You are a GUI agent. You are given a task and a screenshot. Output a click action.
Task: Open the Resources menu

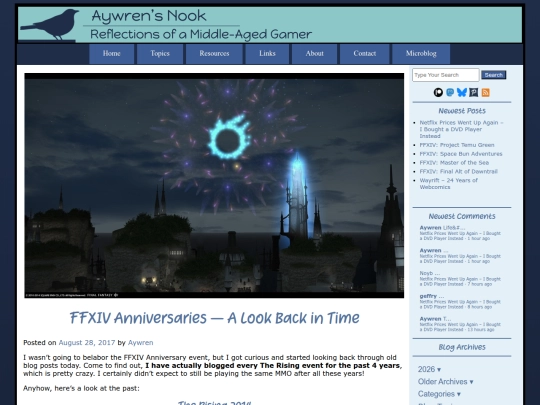214,54
